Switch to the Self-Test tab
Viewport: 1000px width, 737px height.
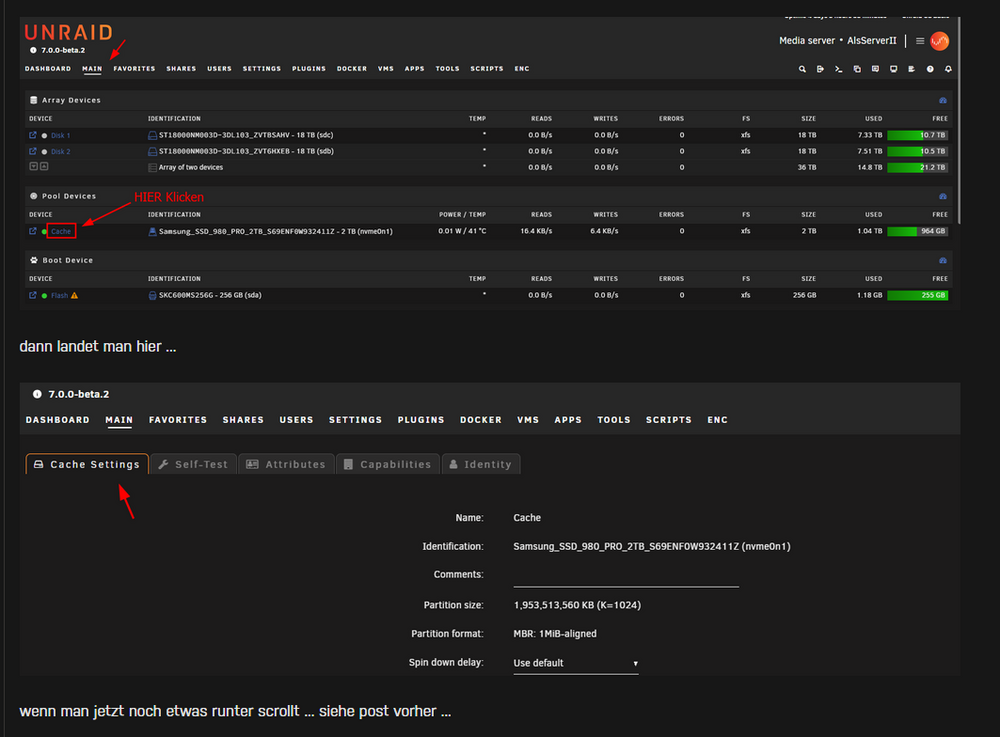point(193,464)
